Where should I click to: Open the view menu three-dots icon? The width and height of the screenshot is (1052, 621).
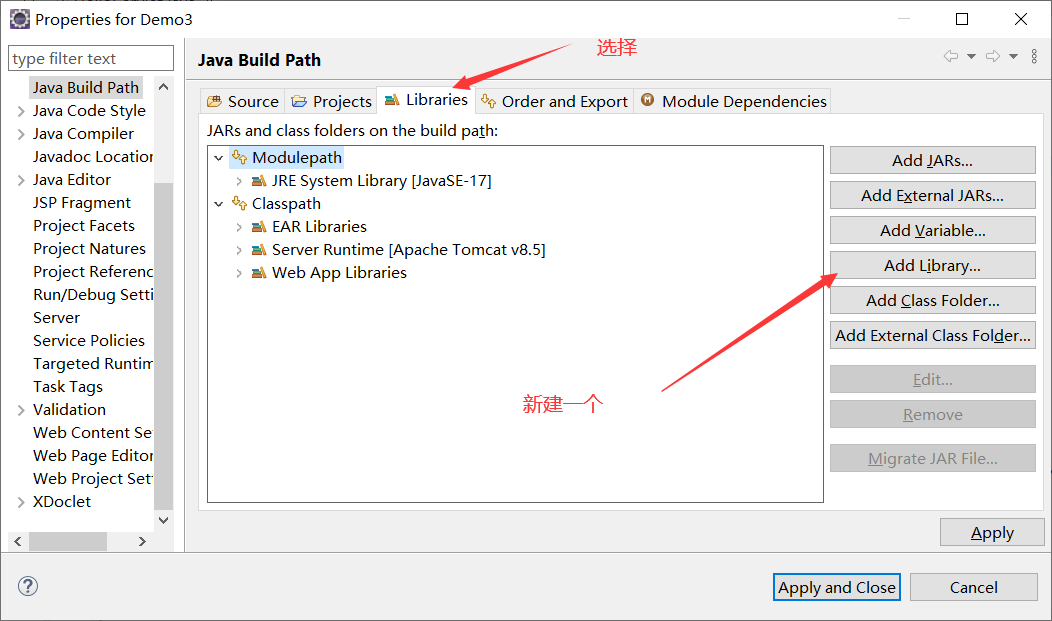coord(1034,56)
